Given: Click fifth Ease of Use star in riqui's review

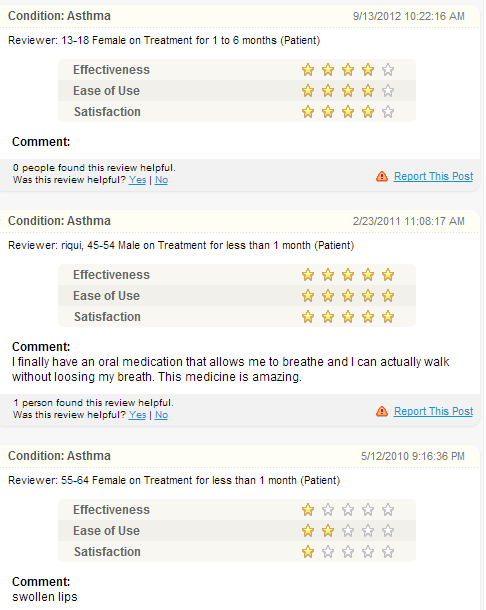Looking at the screenshot, I should click(388, 296).
